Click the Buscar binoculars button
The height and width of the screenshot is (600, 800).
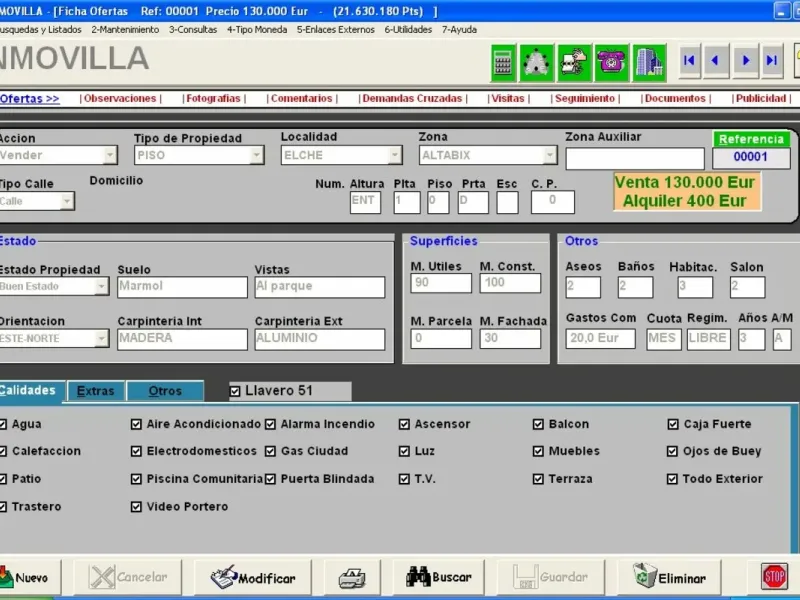pos(439,577)
